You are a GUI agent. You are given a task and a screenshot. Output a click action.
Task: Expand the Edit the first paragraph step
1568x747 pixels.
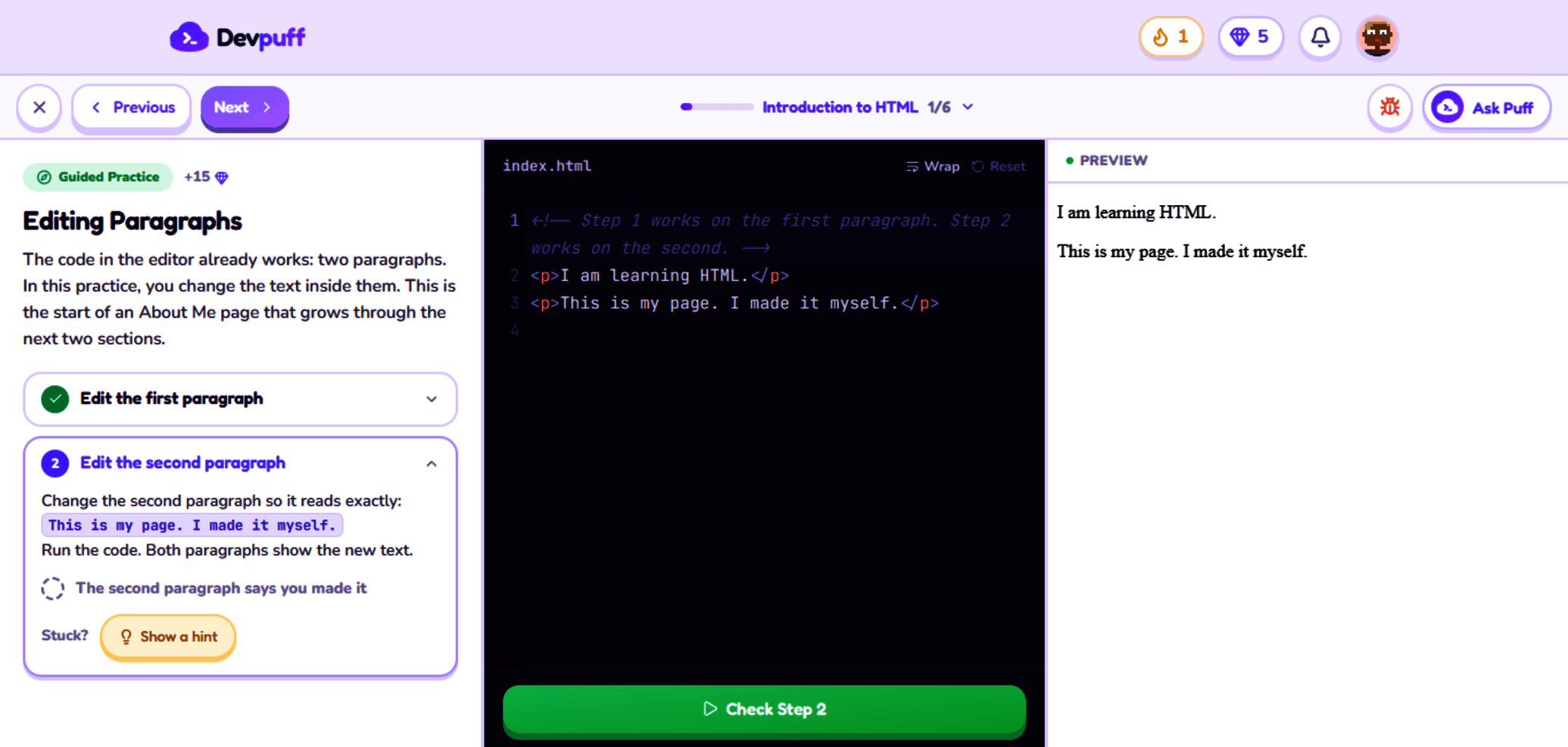pos(240,399)
